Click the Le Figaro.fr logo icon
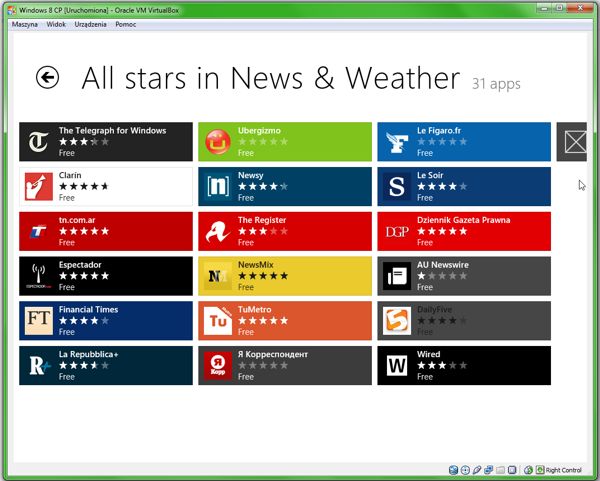 (396, 142)
